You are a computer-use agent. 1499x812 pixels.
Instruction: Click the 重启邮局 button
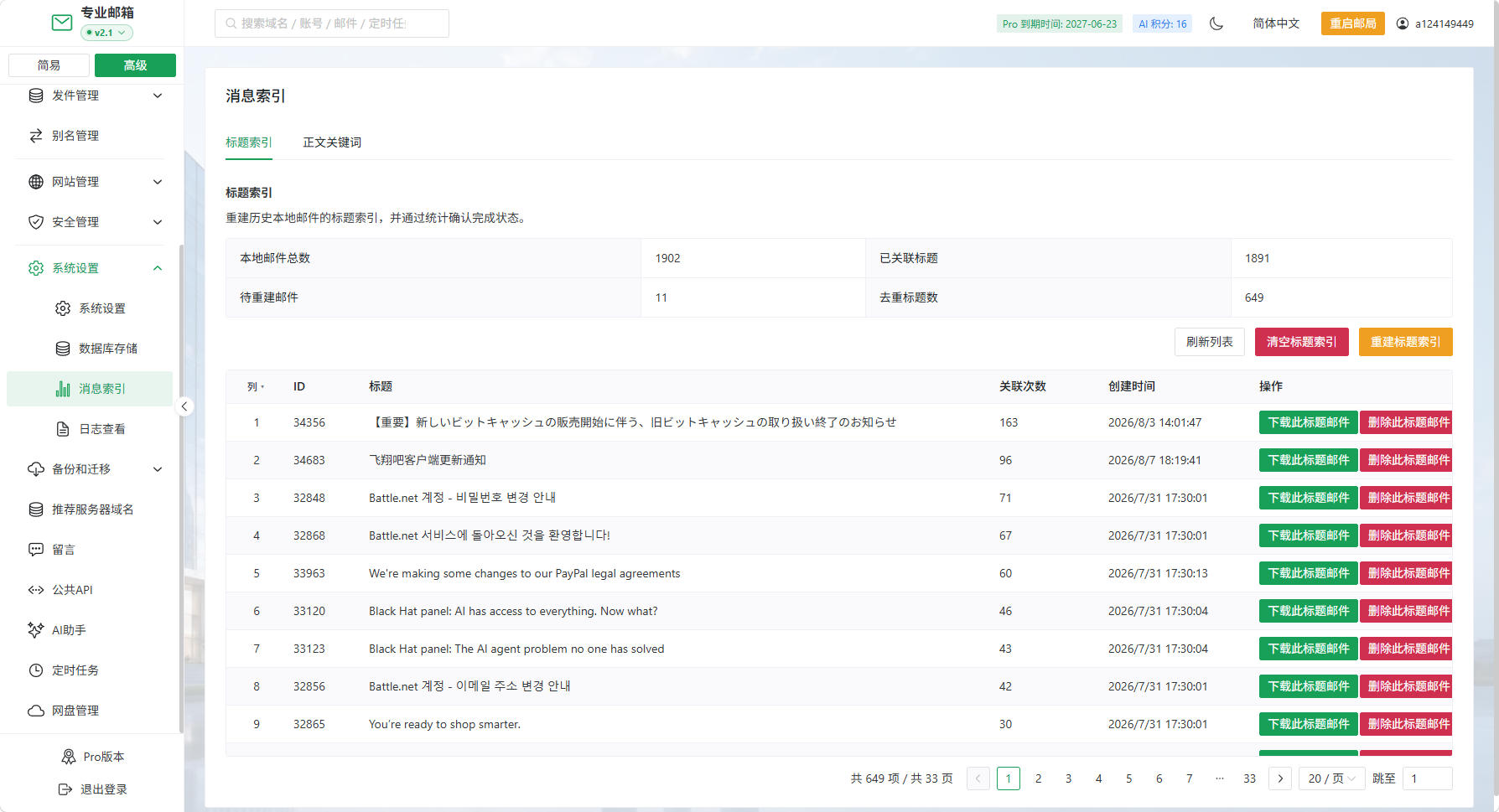1353,23
